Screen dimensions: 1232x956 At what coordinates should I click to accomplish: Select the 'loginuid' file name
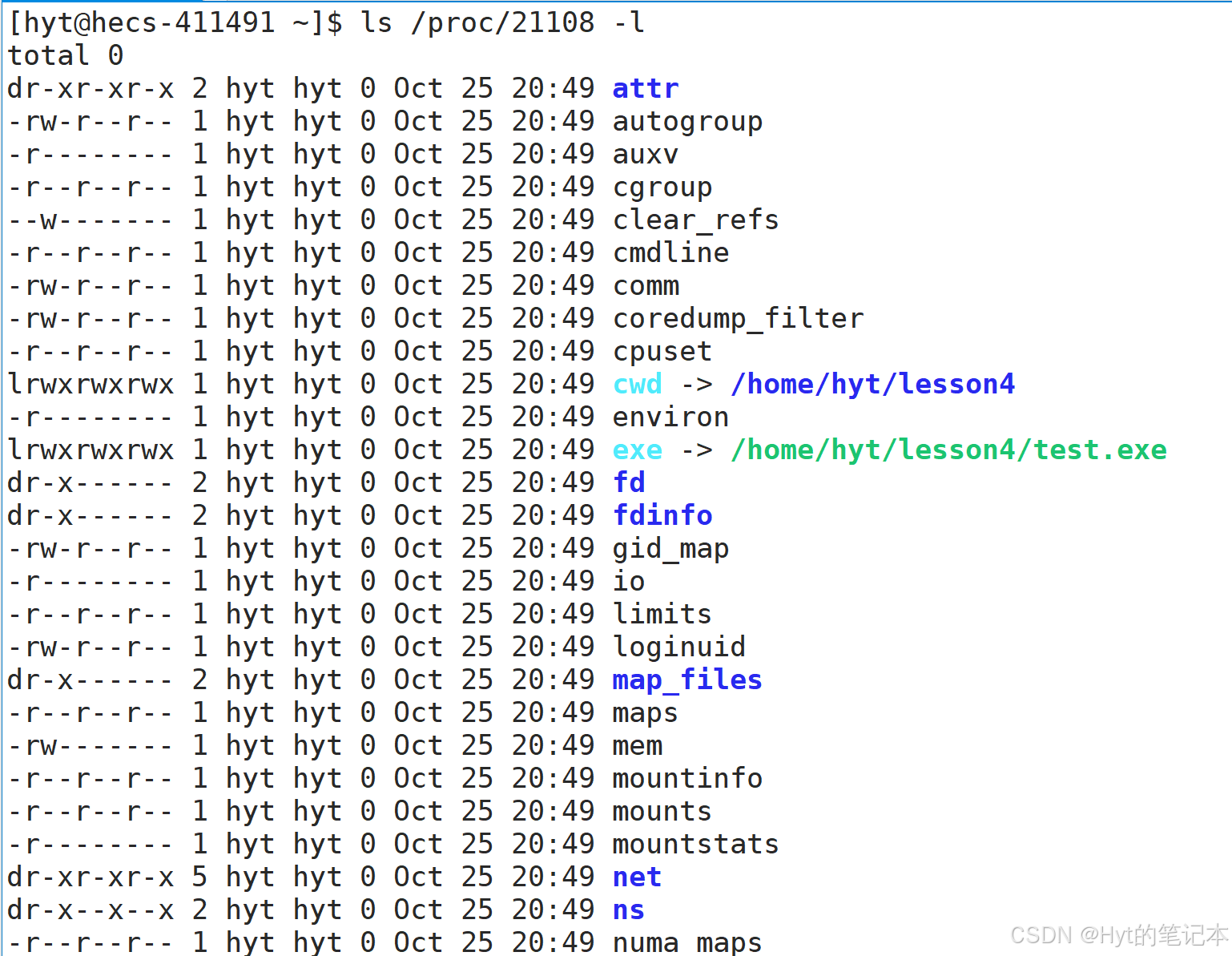coord(679,647)
